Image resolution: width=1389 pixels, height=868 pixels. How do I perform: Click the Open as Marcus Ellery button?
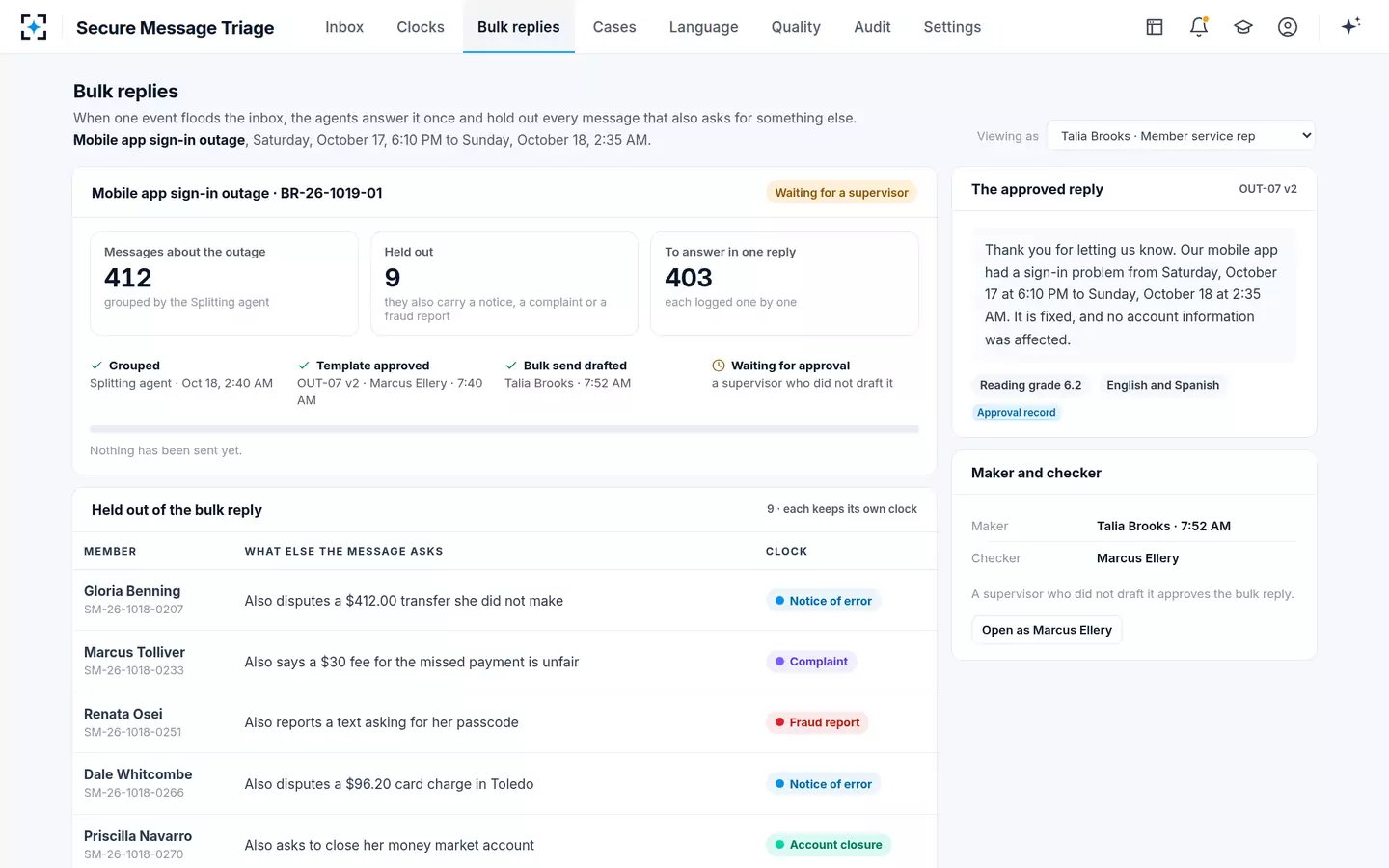[1047, 630]
